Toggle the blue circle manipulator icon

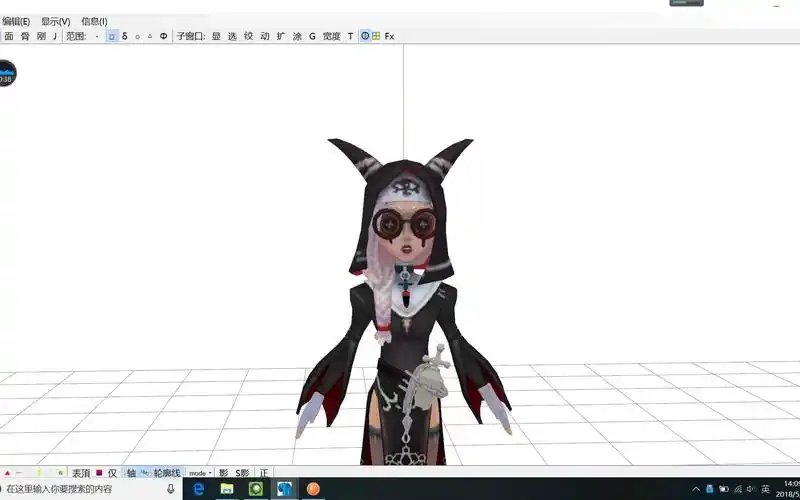point(365,36)
